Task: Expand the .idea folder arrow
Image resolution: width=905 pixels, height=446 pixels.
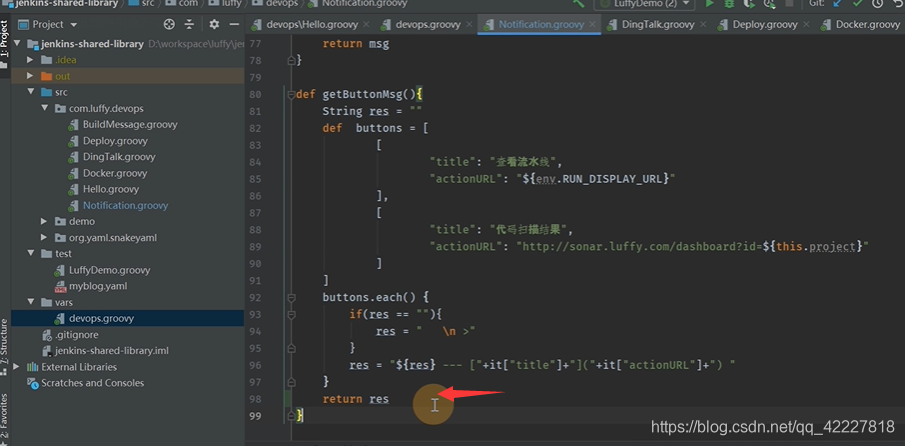Action: click(x=30, y=60)
